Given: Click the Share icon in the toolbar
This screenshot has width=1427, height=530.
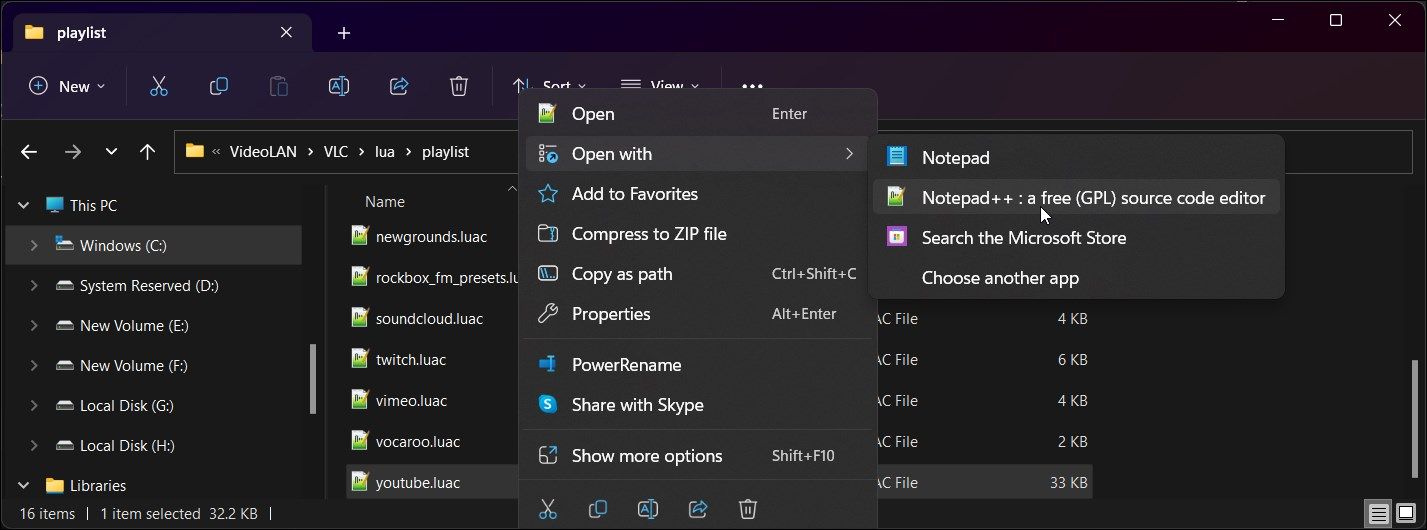Looking at the screenshot, I should pyautogui.click(x=398, y=86).
